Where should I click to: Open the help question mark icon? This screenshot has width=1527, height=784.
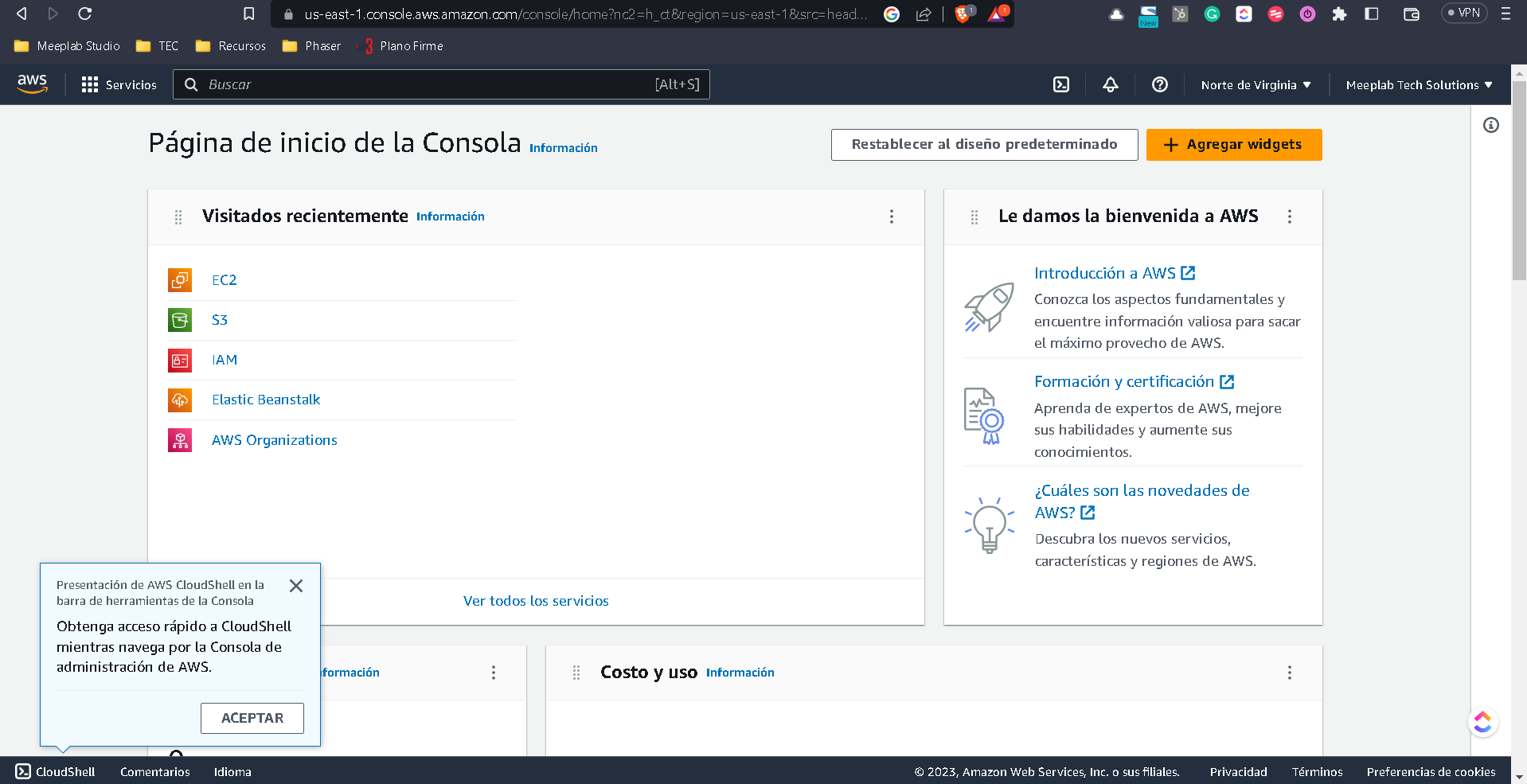click(x=1160, y=84)
